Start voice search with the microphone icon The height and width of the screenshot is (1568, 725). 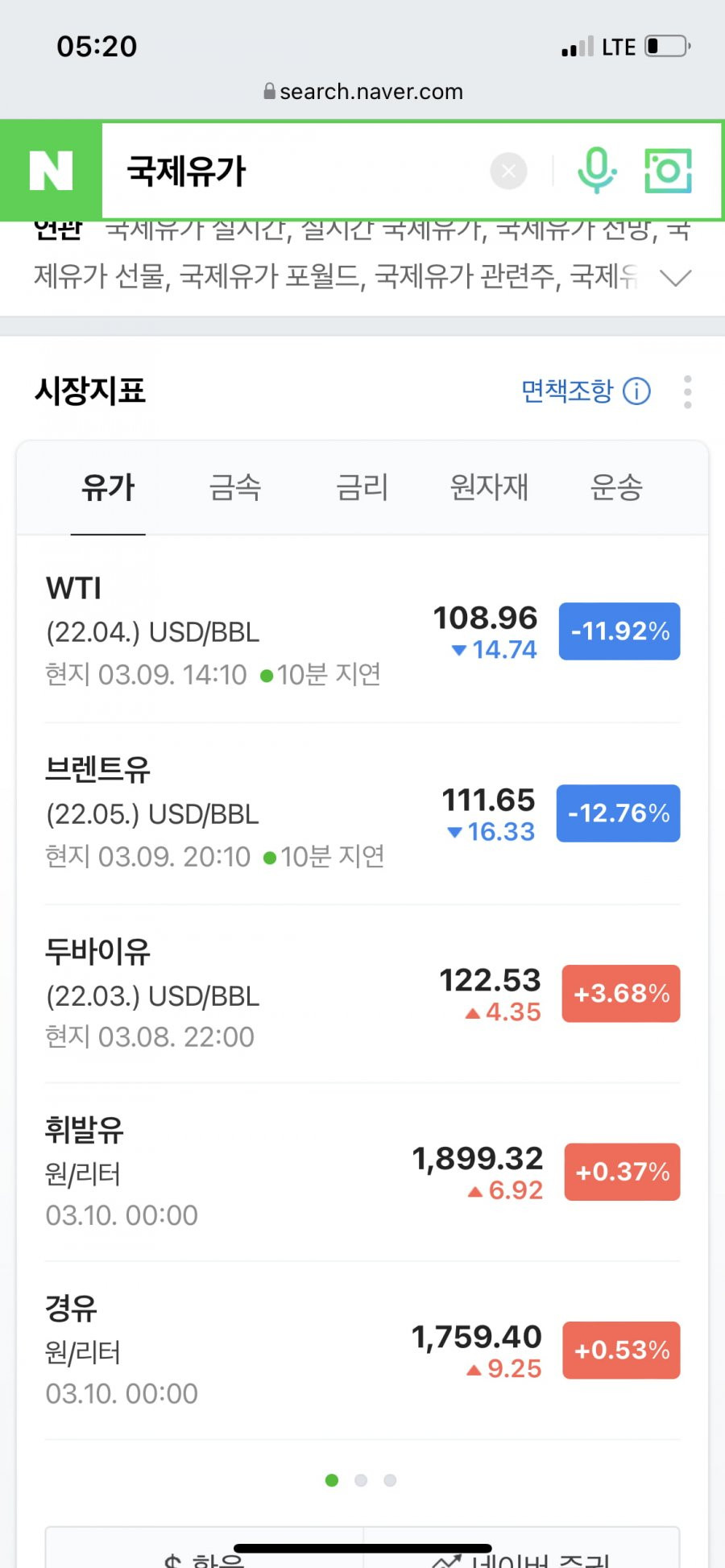(597, 171)
